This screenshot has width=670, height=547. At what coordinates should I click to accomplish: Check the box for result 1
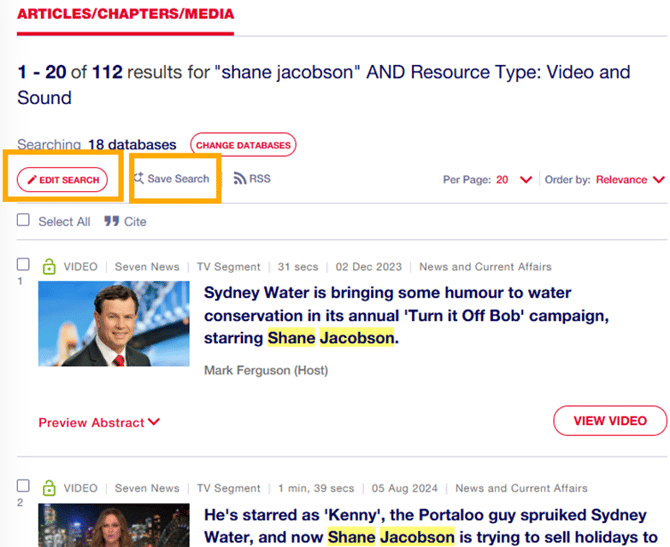tap(24, 265)
